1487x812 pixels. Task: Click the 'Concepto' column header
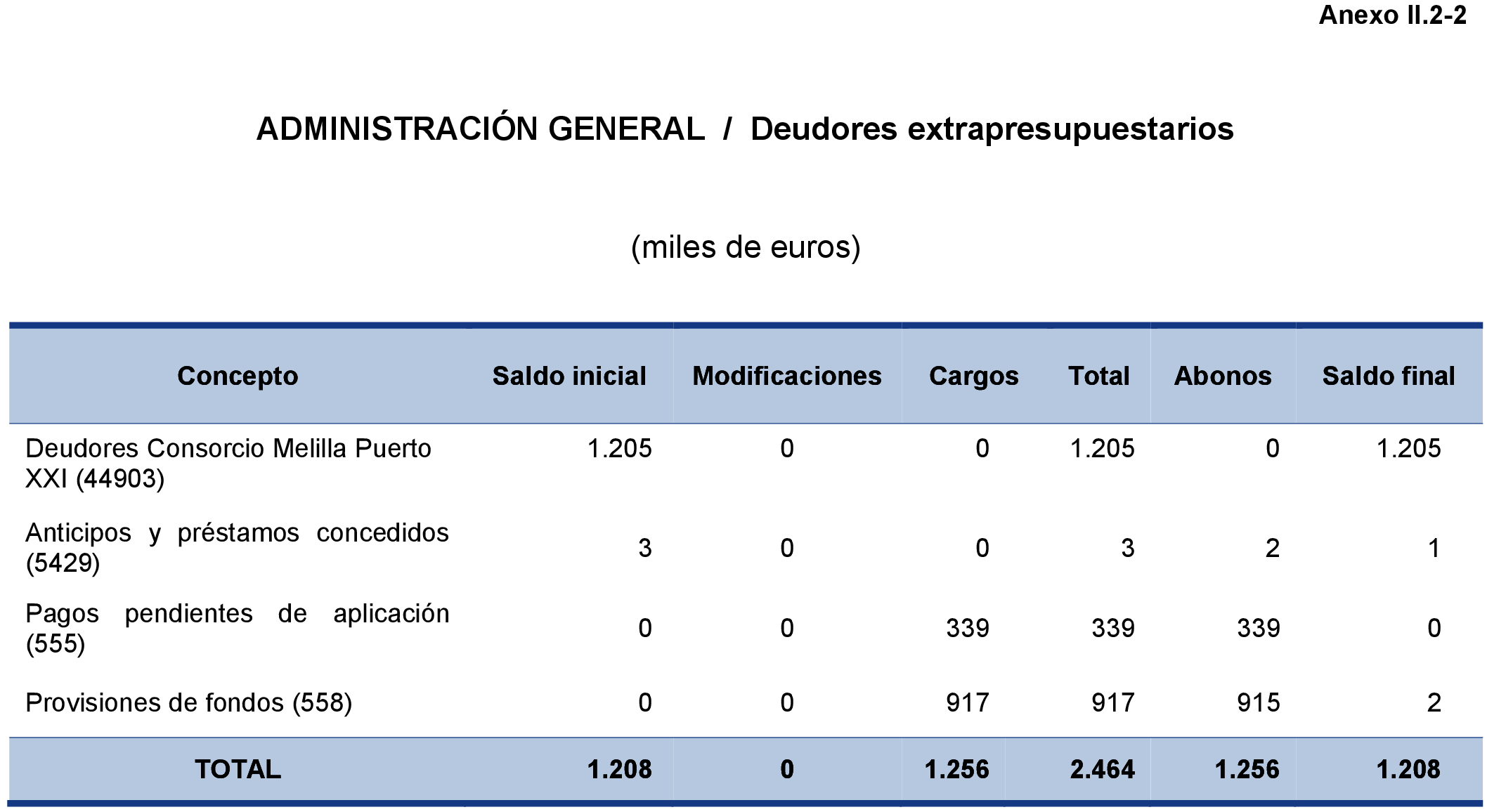(238, 376)
